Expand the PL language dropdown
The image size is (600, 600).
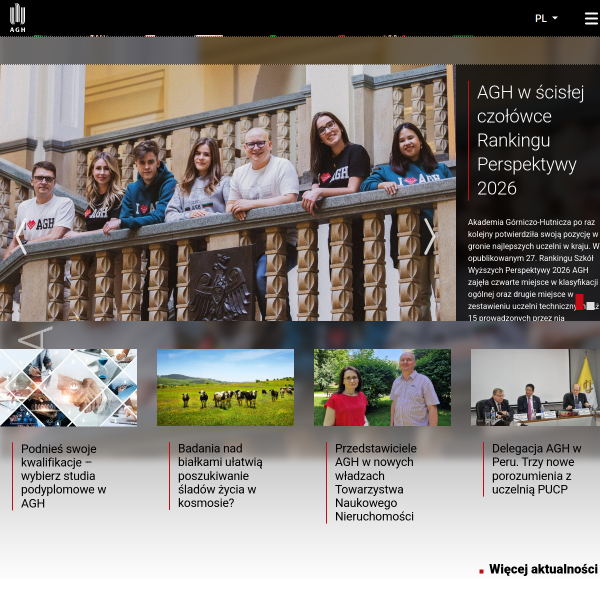pos(546,18)
